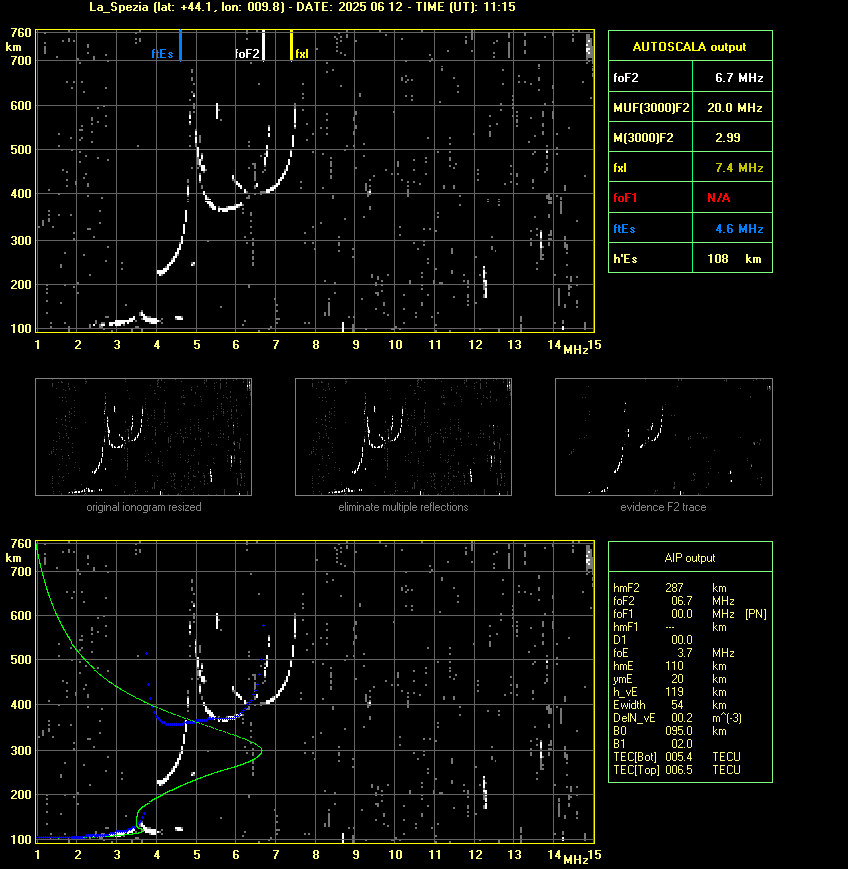This screenshot has height=869, width=848.
Task: Select the h_vE 119 km row
Action: coord(670,692)
